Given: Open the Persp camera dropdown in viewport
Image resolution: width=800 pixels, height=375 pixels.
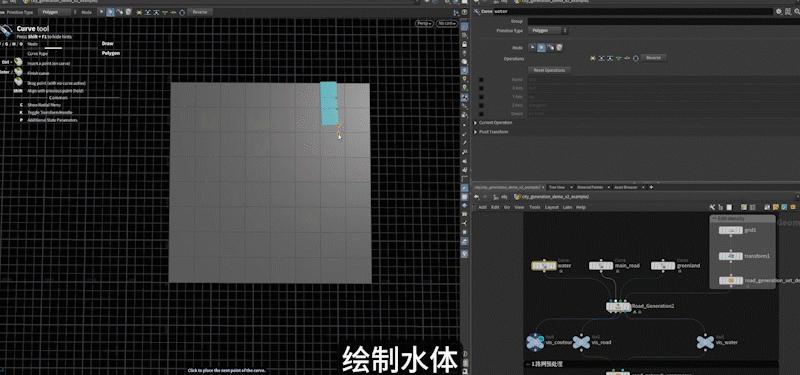Looking at the screenshot, I should pyautogui.click(x=423, y=23).
